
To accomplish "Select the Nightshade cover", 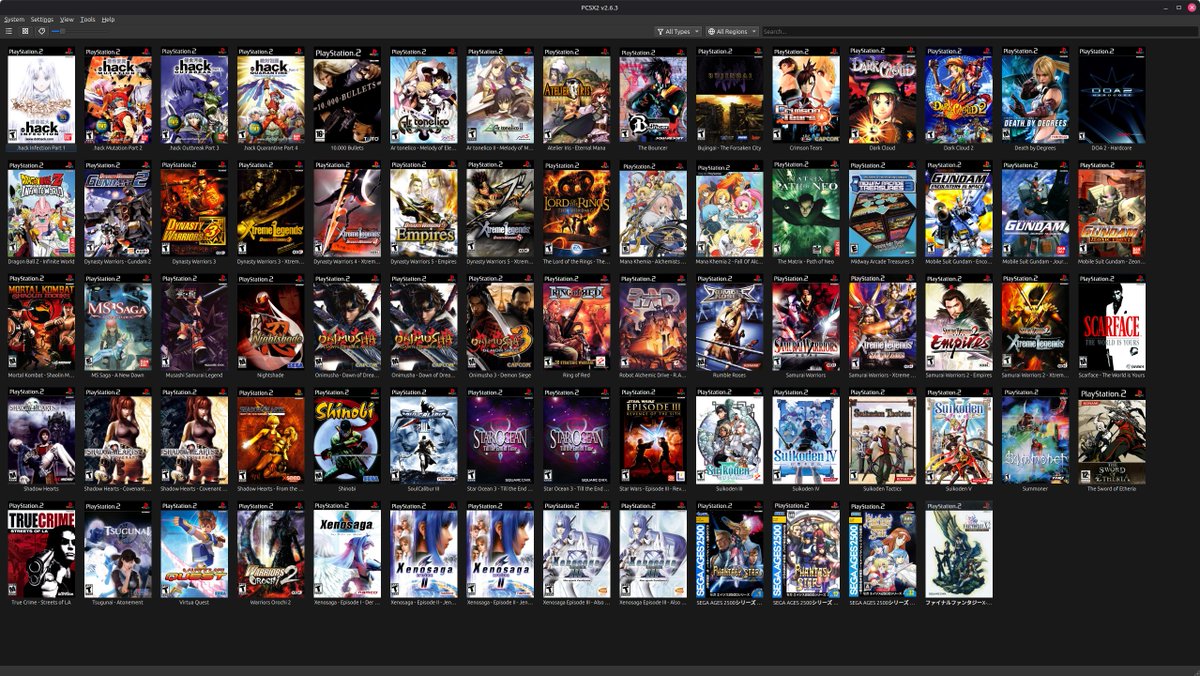I will 271,323.
